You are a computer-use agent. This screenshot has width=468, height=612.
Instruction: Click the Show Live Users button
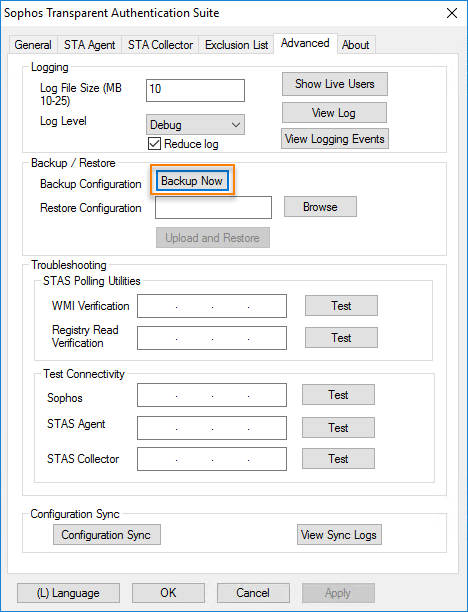point(335,84)
